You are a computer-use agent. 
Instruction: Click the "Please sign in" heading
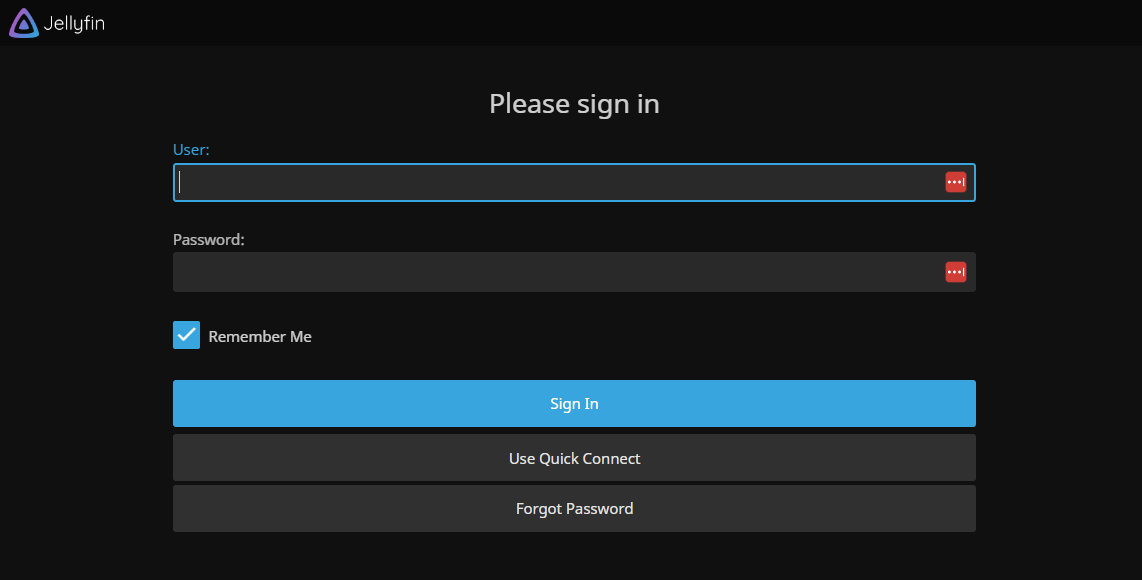click(574, 104)
